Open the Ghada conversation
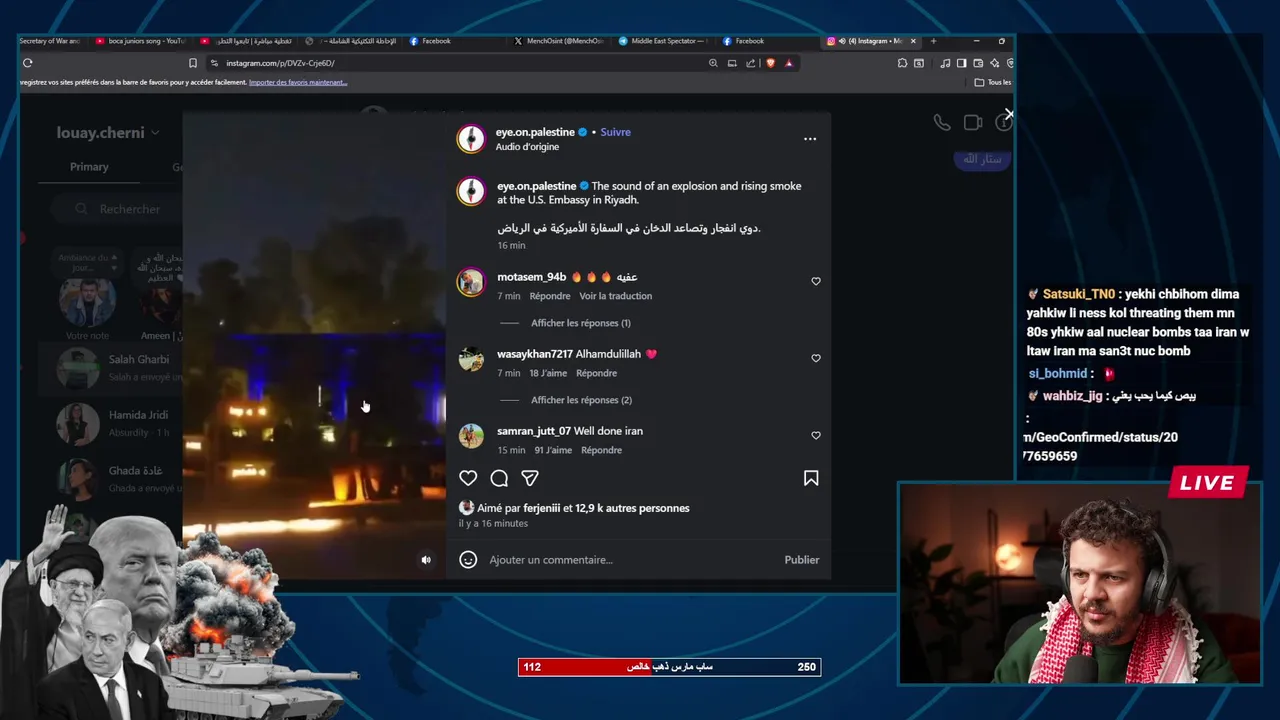The width and height of the screenshot is (1280, 720). [110, 478]
